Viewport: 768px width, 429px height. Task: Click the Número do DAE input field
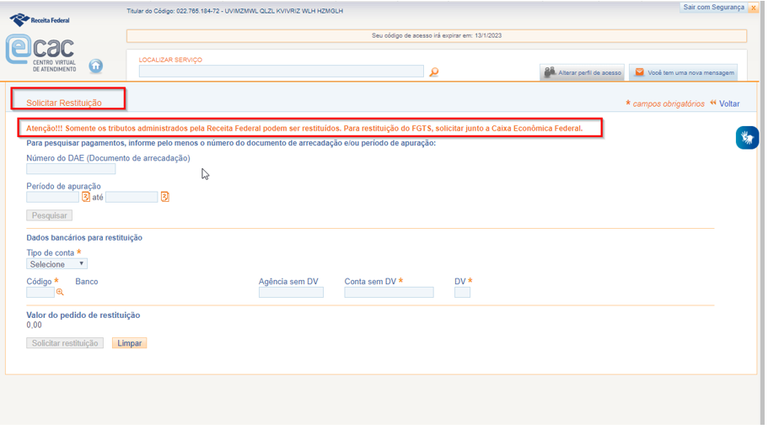click(71, 169)
